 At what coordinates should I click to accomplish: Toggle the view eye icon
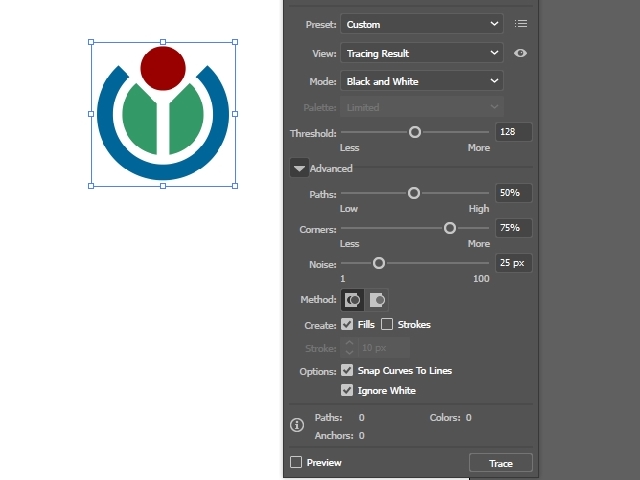(x=520, y=53)
